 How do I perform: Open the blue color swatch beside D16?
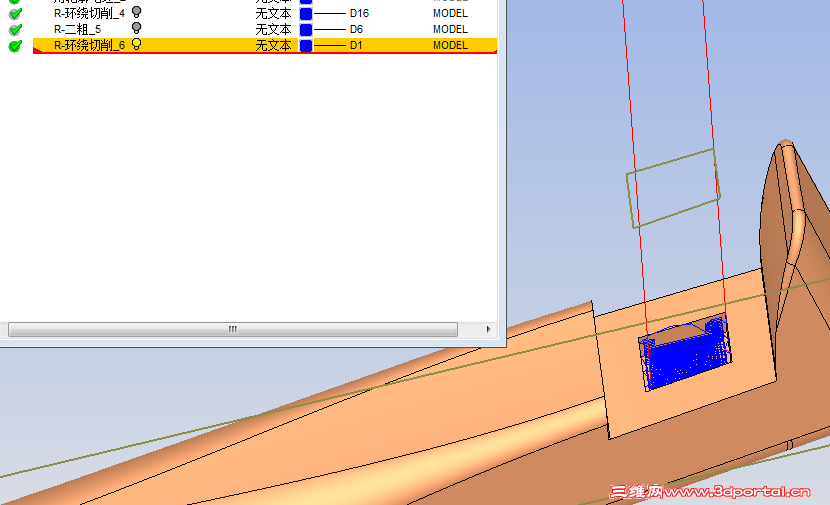tap(306, 14)
